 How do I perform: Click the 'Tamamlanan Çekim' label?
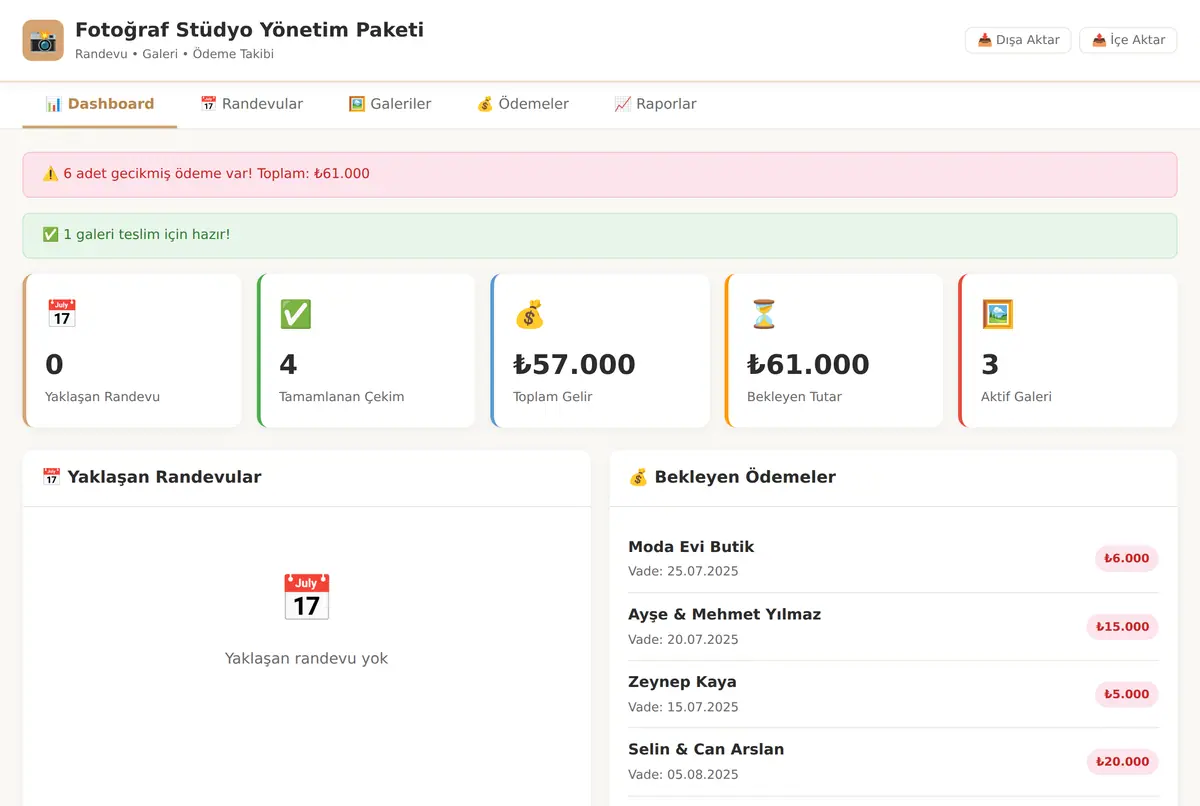point(342,397)
